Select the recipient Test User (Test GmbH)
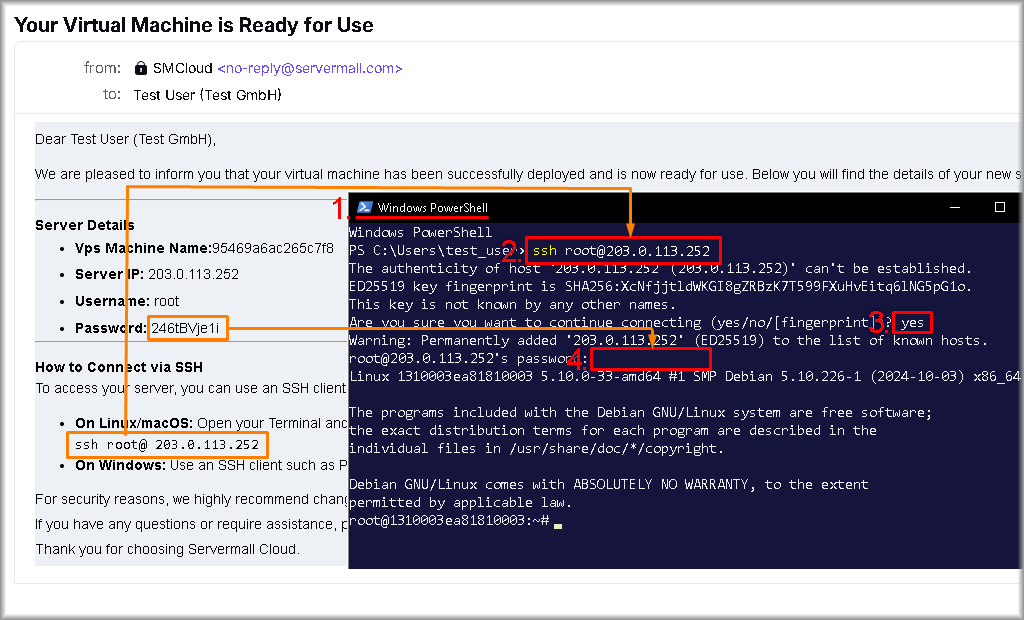 click(207, 95)
